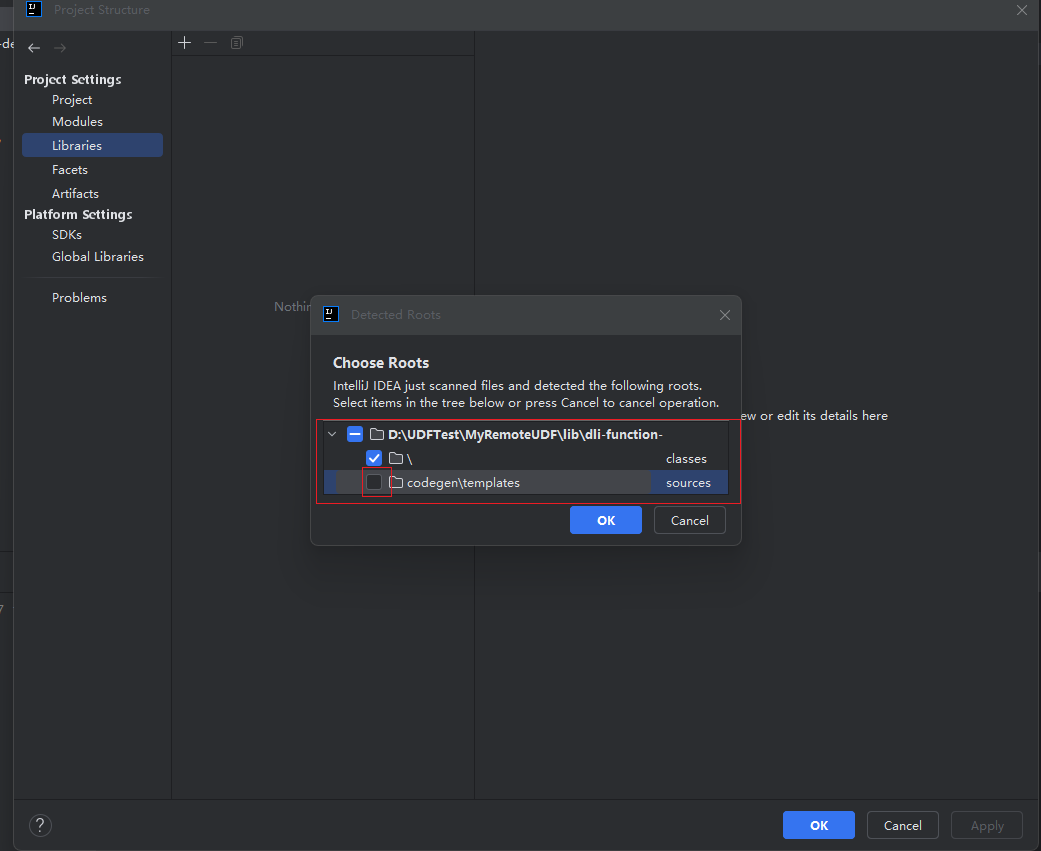Navigate back with the left arrow
The image size is (1041, 851).
tap(34, 48)
